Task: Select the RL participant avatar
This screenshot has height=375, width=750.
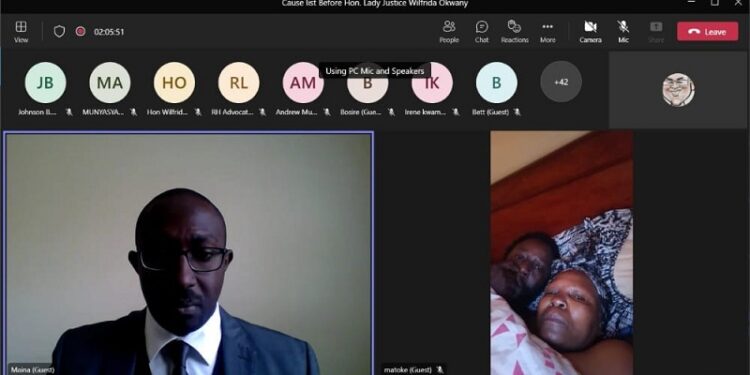Action: click(x=239, y=83)
